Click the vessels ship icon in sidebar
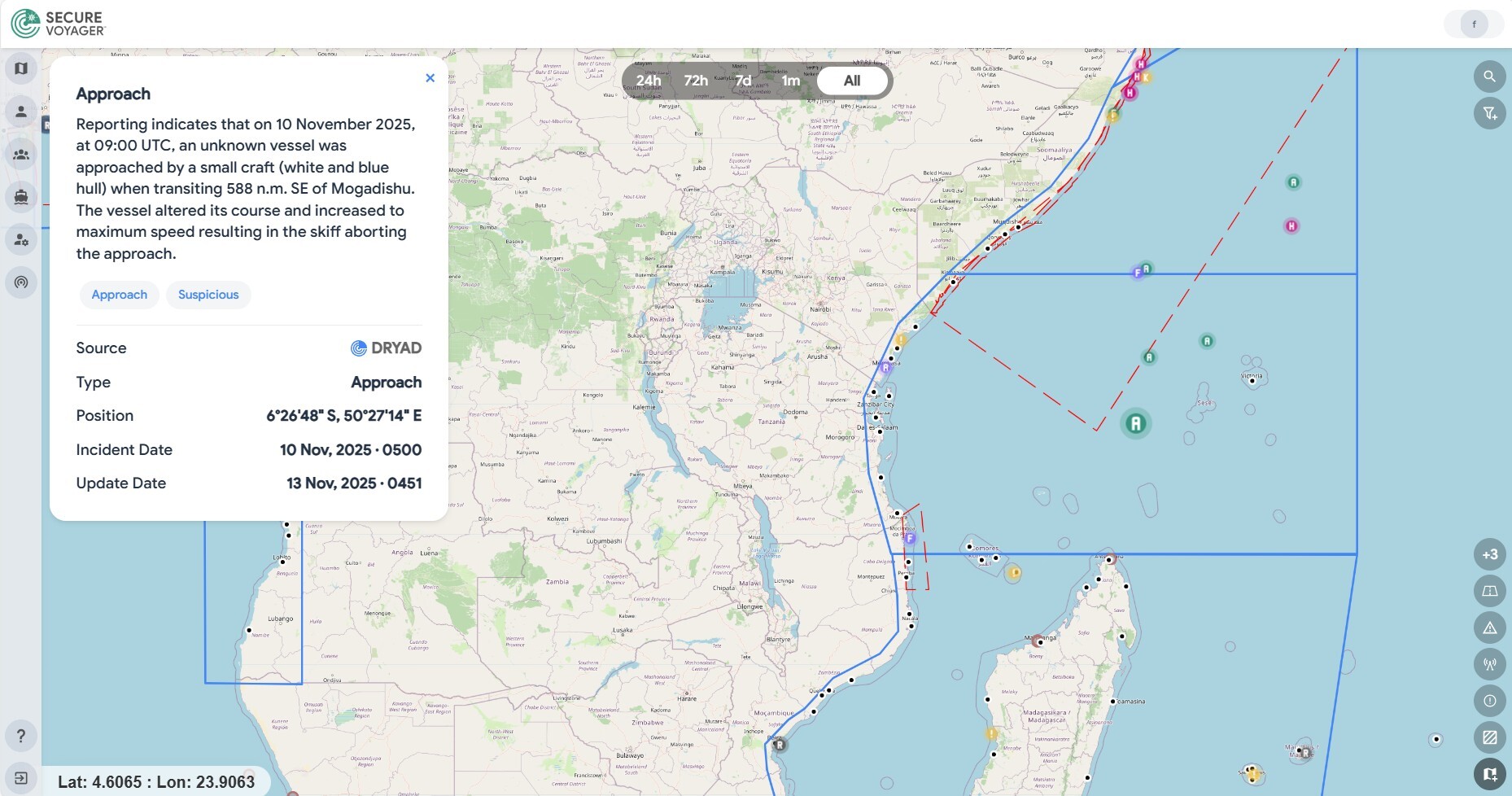This screenshot has height=796, width=1512. pyautogui.click(x=21, y=196)
